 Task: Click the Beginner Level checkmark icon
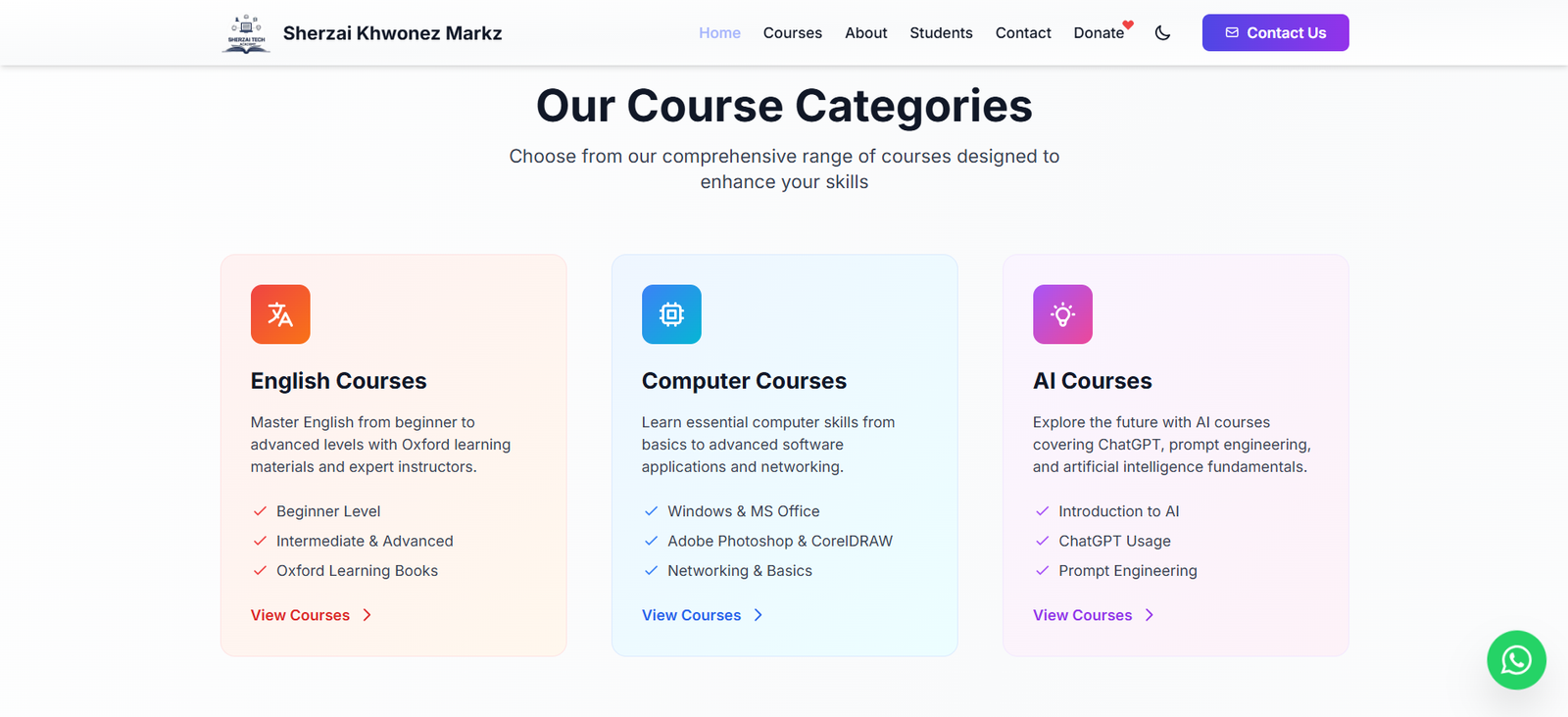click(260, 511)
